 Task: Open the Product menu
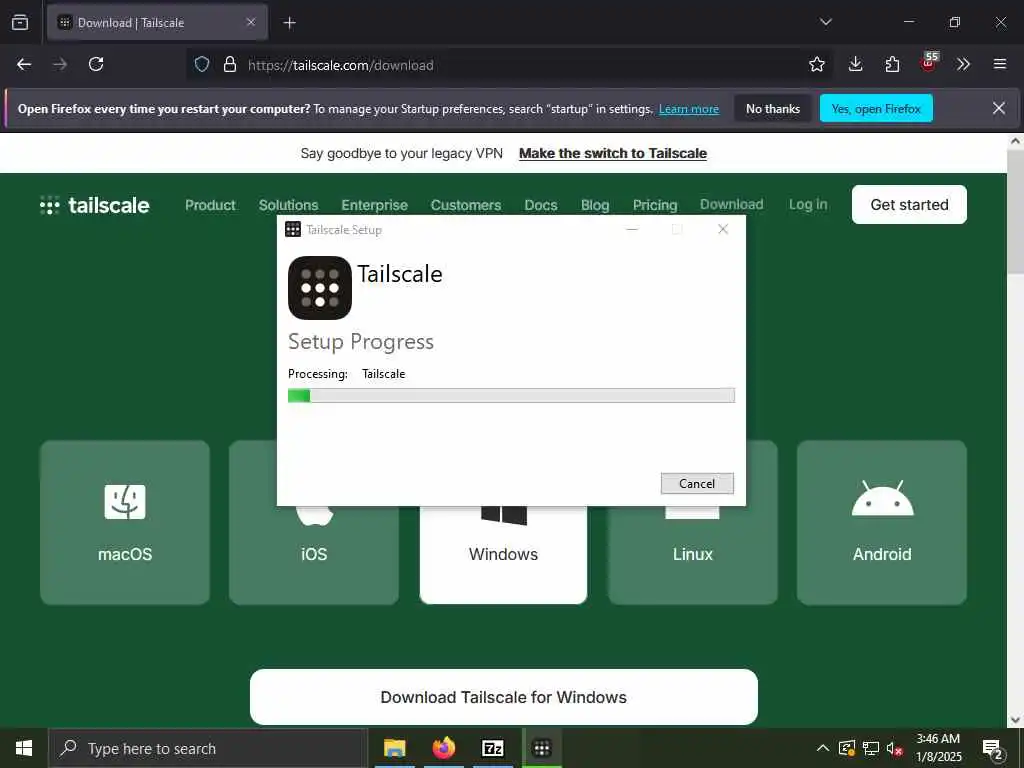coord(210,205)
